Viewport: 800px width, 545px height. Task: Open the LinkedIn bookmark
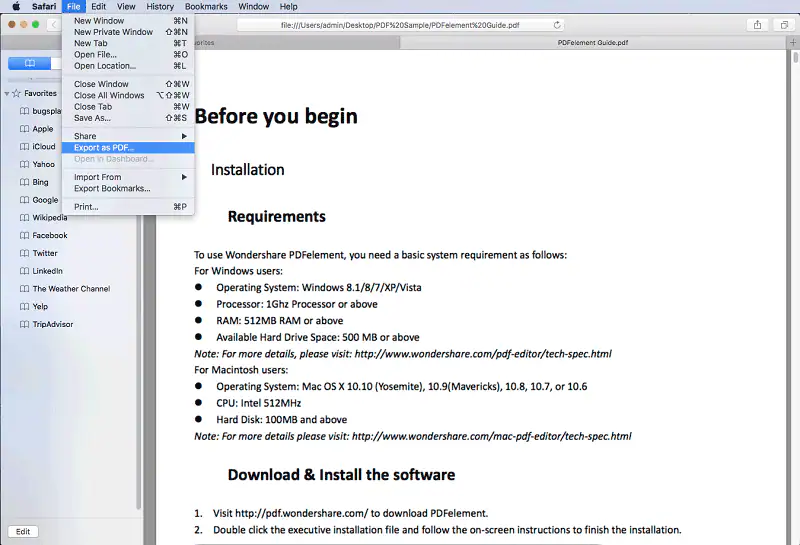point(47,271)
